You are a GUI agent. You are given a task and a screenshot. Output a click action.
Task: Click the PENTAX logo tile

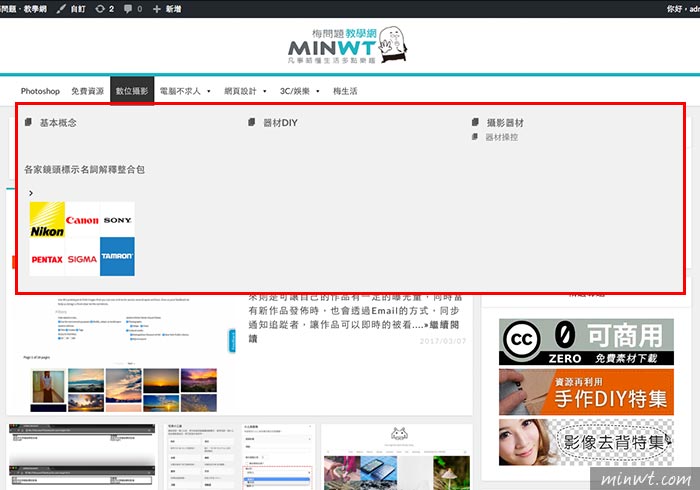(47, 257)
